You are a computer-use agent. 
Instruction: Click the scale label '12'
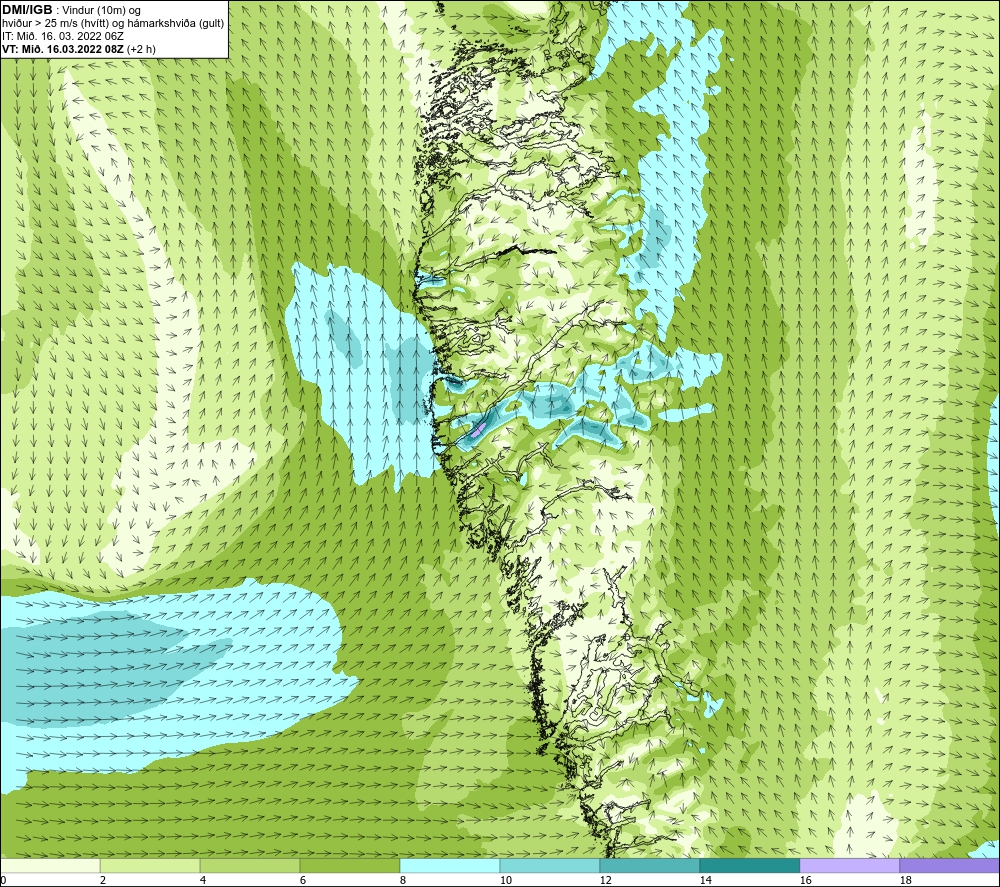click(x=606, y=881)
